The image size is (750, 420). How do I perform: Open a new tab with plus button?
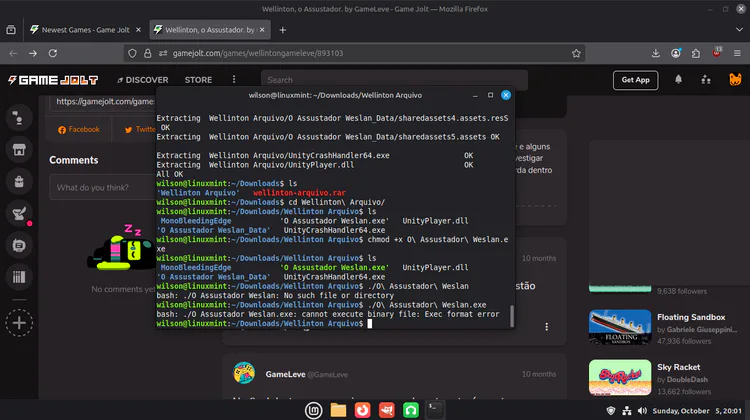283,30
